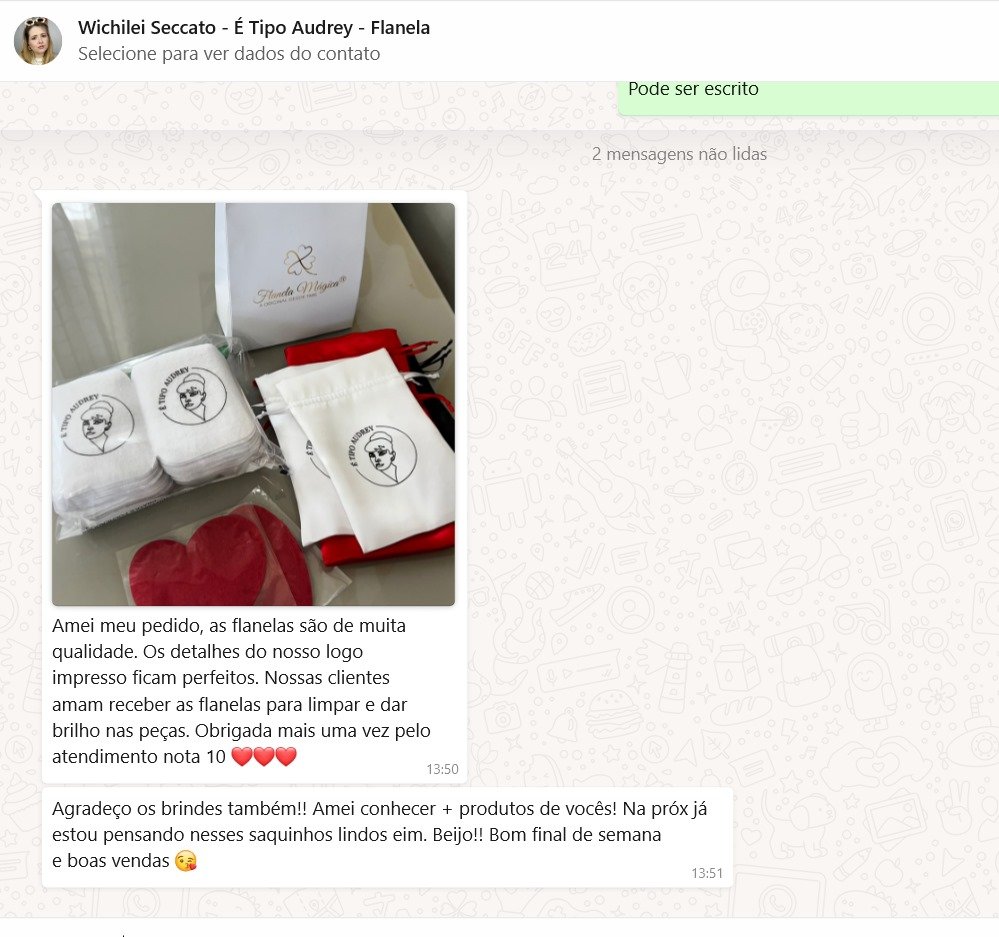Click the gold clover logo on the bag
Screen dimensions: 999x937
point(299,260)
